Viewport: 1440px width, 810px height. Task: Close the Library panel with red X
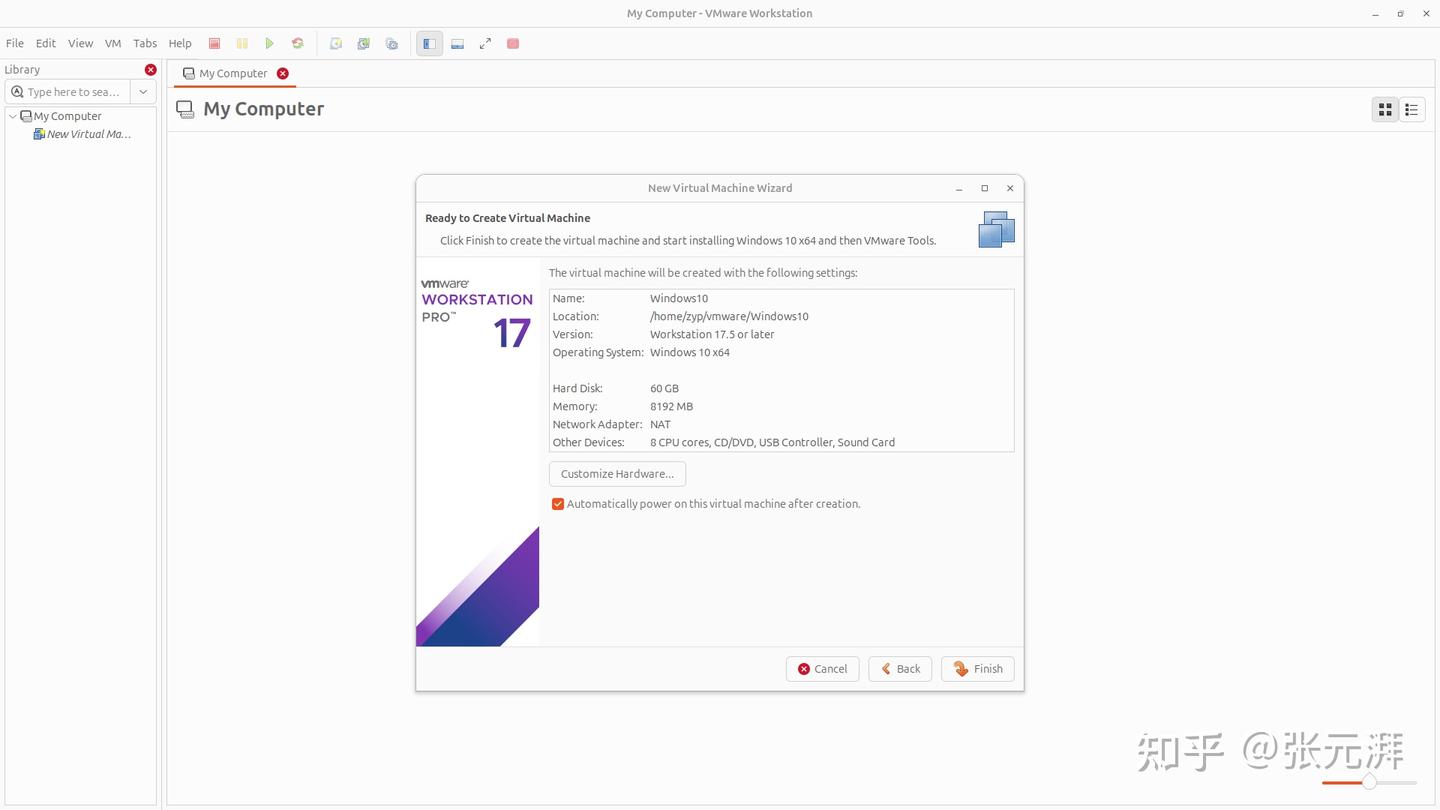click(151, 70)
